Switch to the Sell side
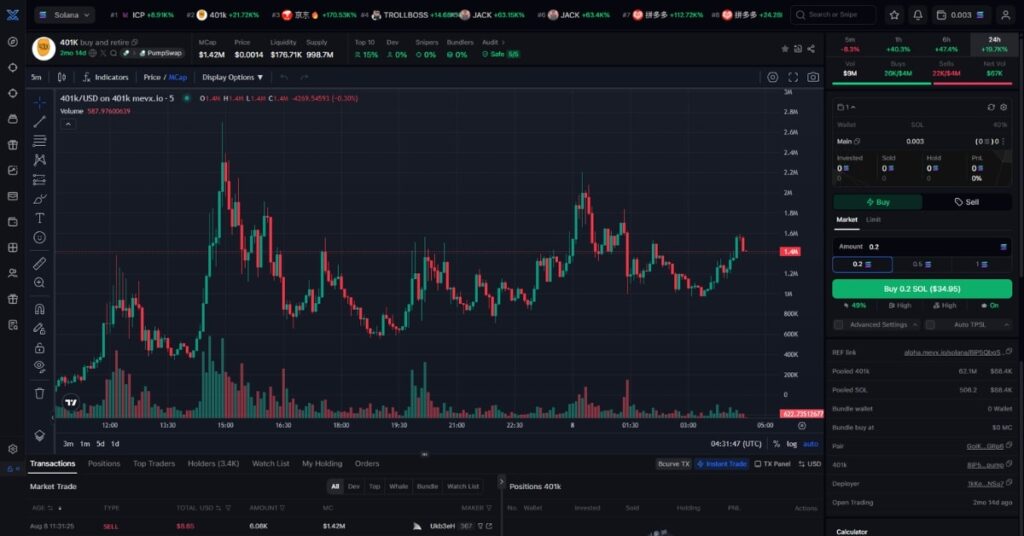Screen dimensions: 1024x536 pyautogui.click(x=967, y=202)
